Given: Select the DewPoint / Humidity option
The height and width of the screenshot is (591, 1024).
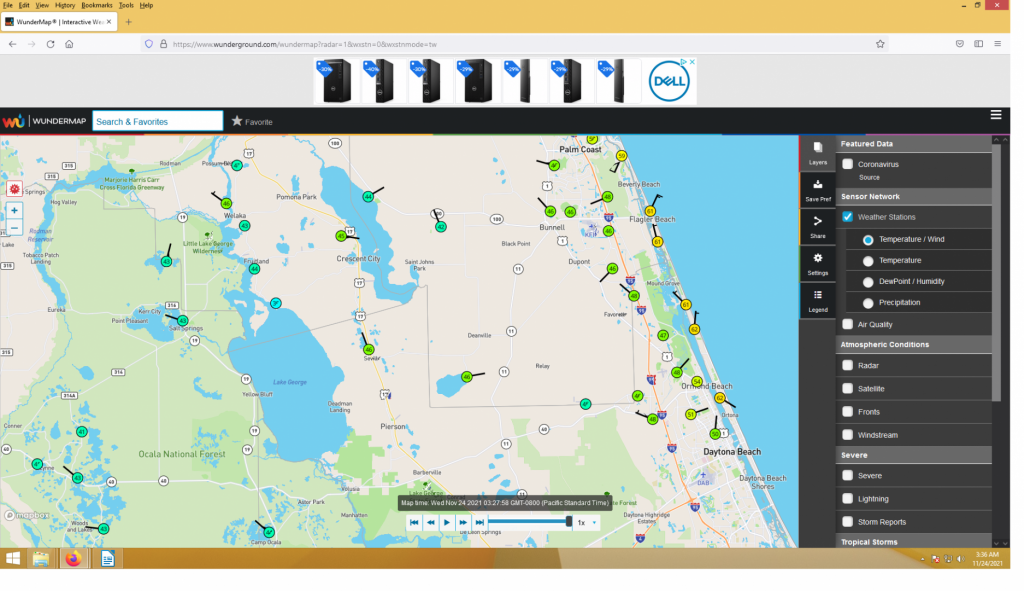Looking at the screenshot, I should click(x=868, y=282).
